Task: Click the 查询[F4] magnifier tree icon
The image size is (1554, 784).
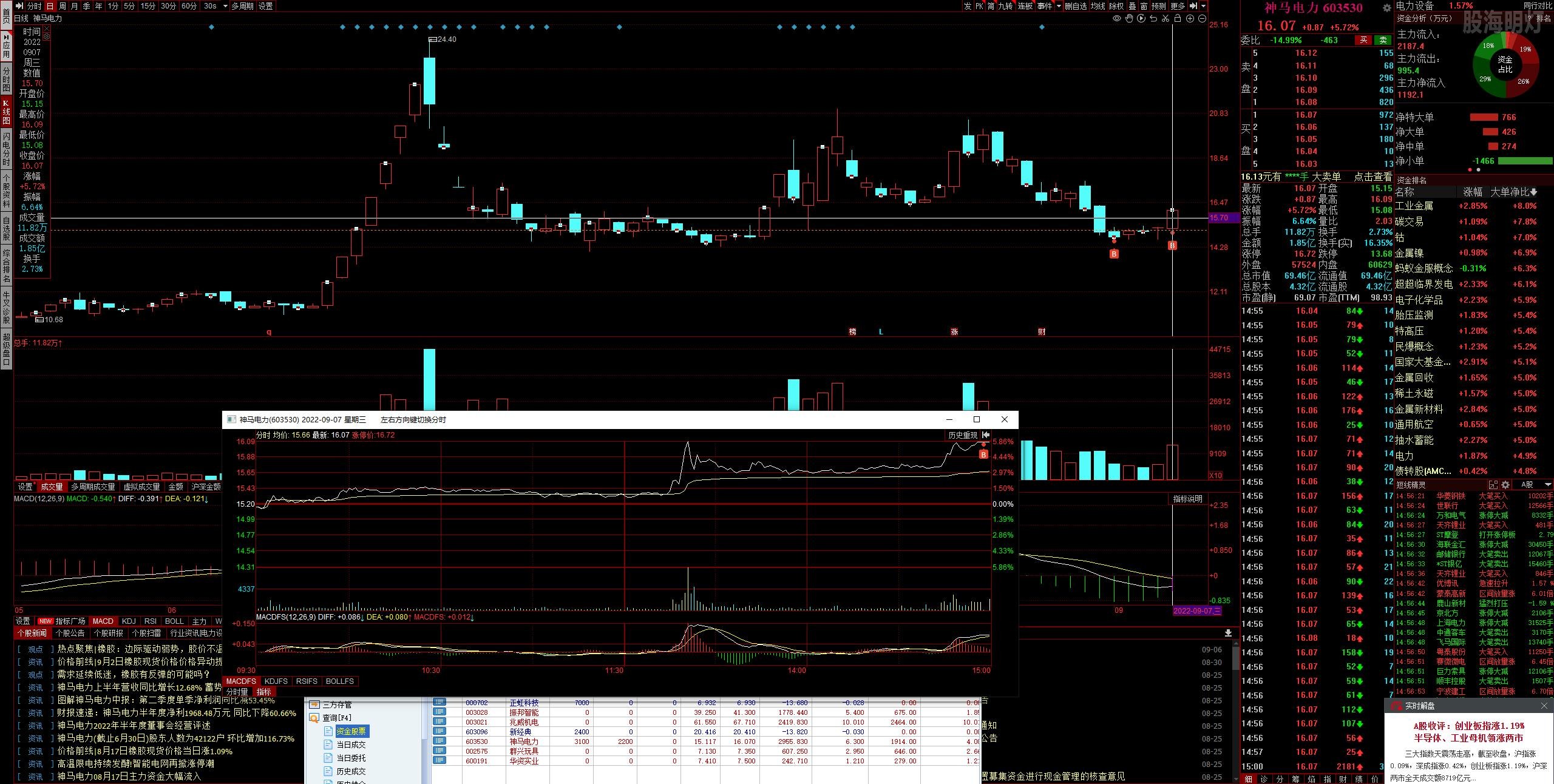Action: (x=314, y=718)
